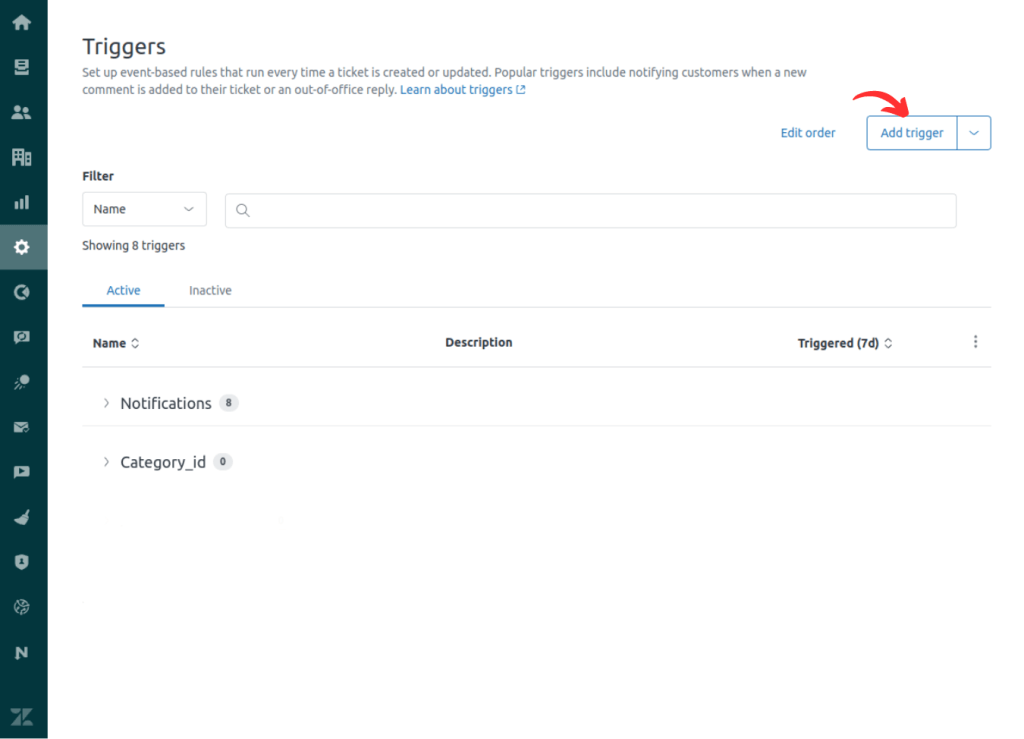Screen dimensions: 1024x739
Task: Open the Name filter dropdown
Action: pyautogui.click(x=144, y=210)
